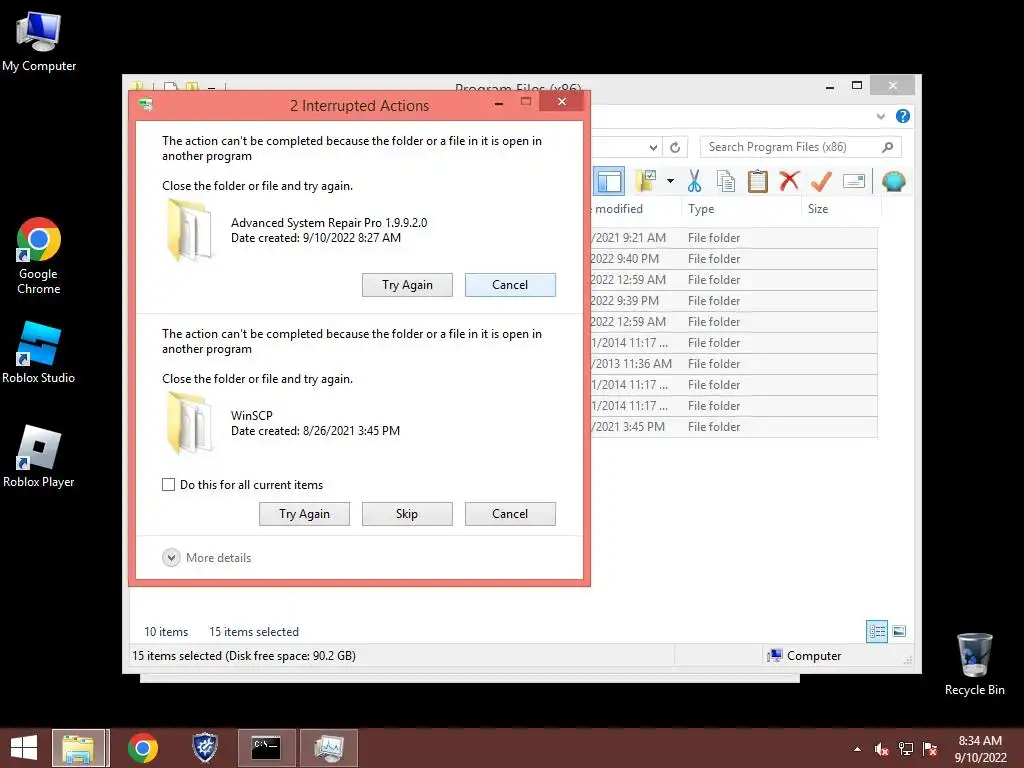Click the Windows Start button
The width and height of the screenshot is (1024, 768).
[24, 748]
